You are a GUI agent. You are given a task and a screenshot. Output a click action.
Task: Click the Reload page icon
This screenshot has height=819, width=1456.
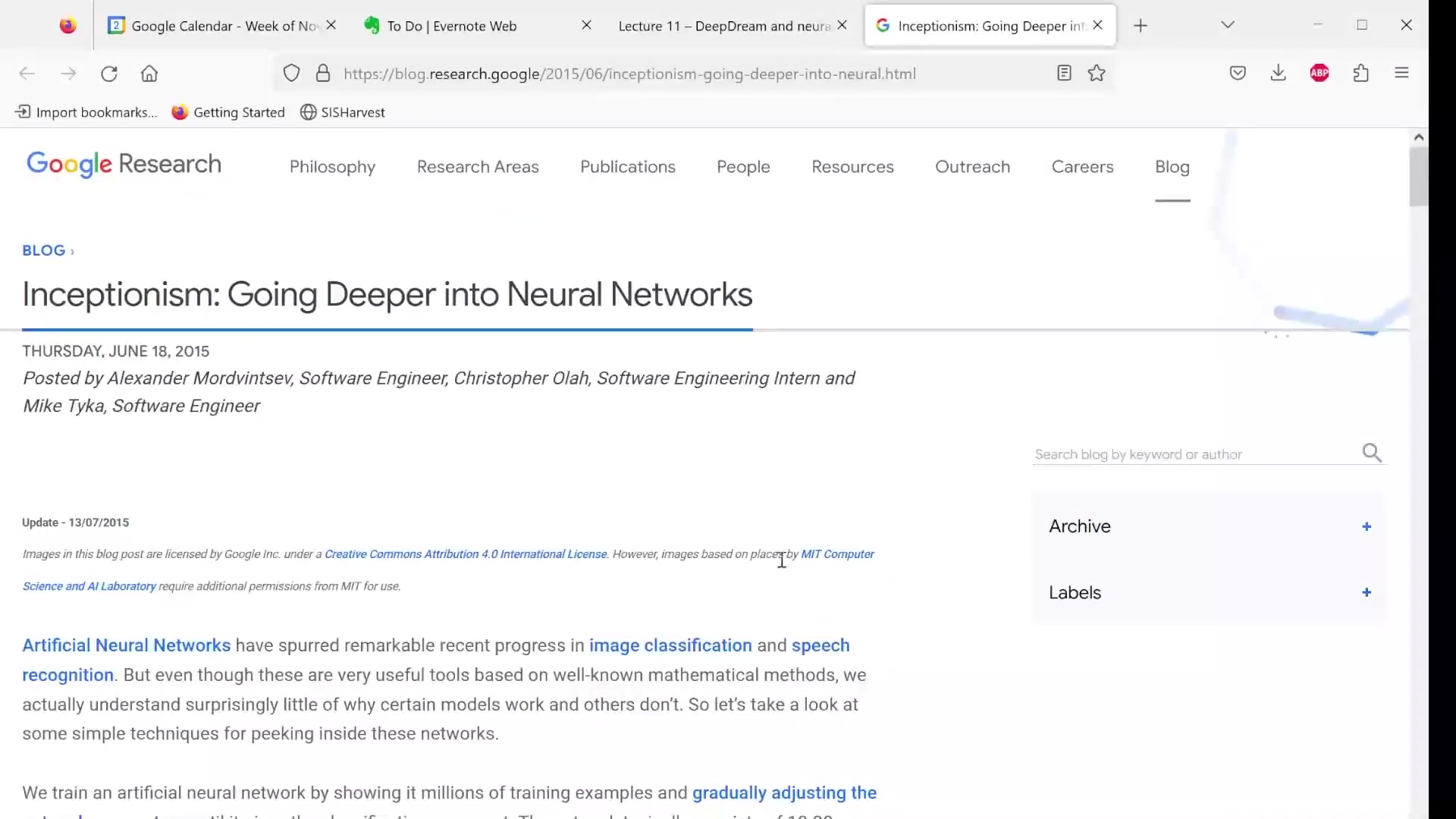tap(109, 74)
